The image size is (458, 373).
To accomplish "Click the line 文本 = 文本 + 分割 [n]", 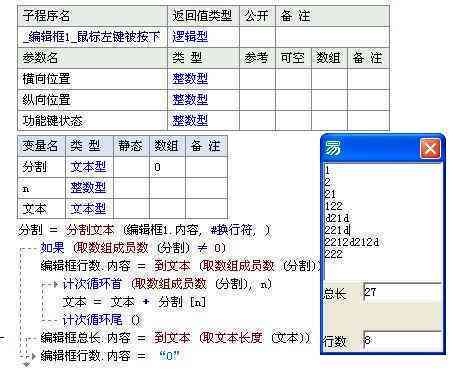I will click(134, 302).
